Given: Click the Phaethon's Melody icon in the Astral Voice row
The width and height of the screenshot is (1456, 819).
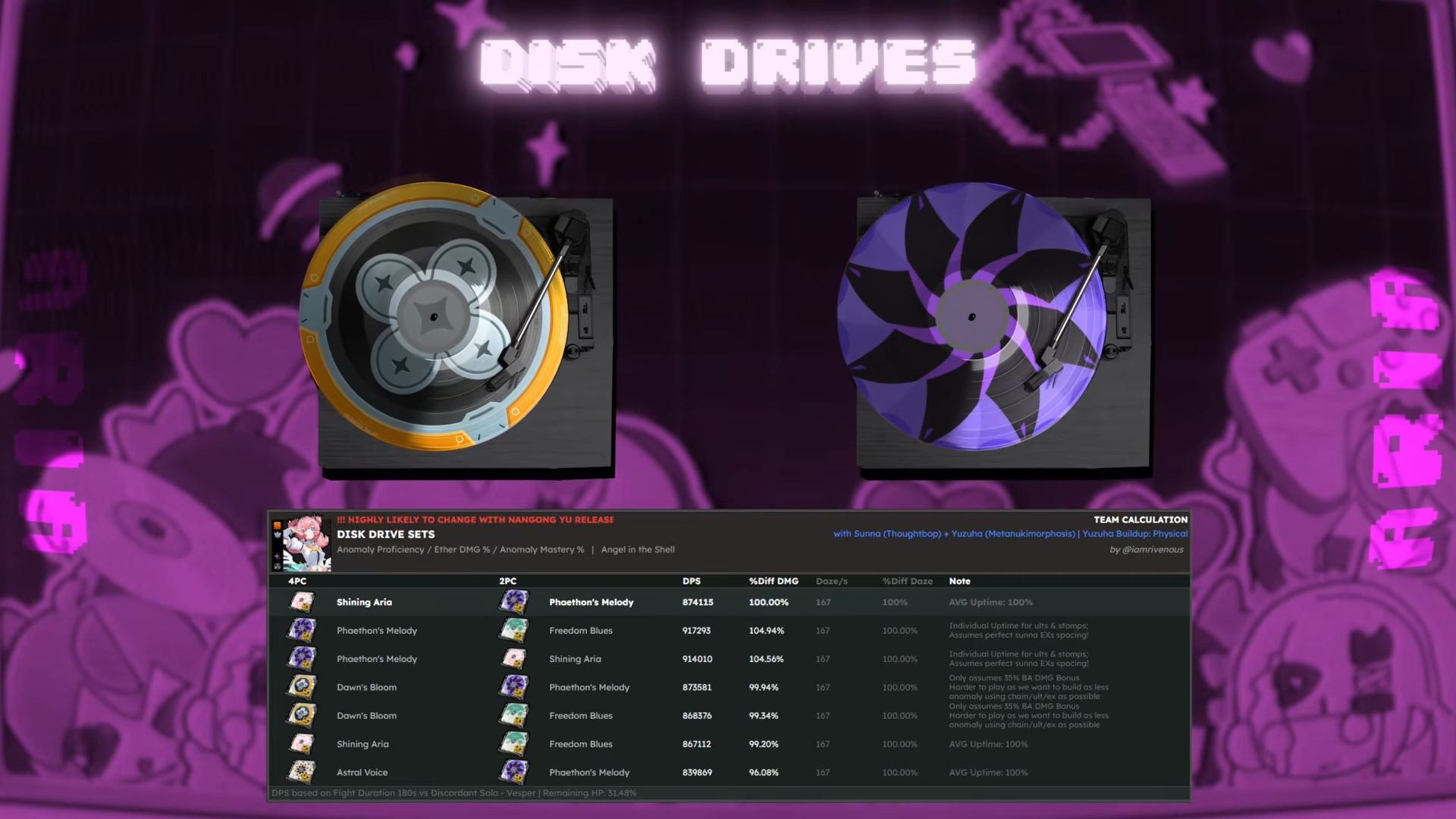Looking at the screenshot, I should [x=513, y=772].
